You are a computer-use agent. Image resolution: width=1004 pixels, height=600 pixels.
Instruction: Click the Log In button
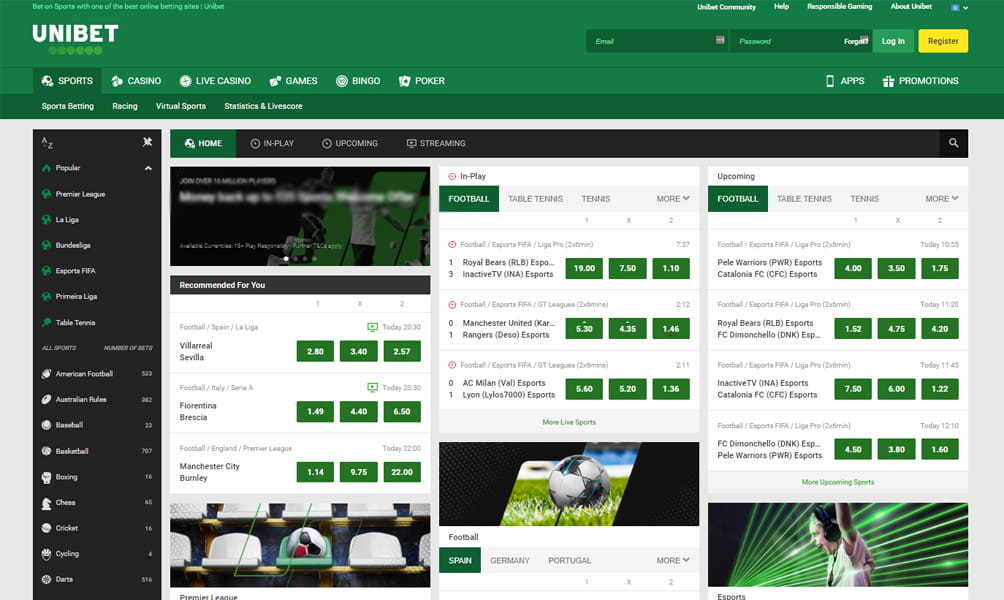point(893,41)
